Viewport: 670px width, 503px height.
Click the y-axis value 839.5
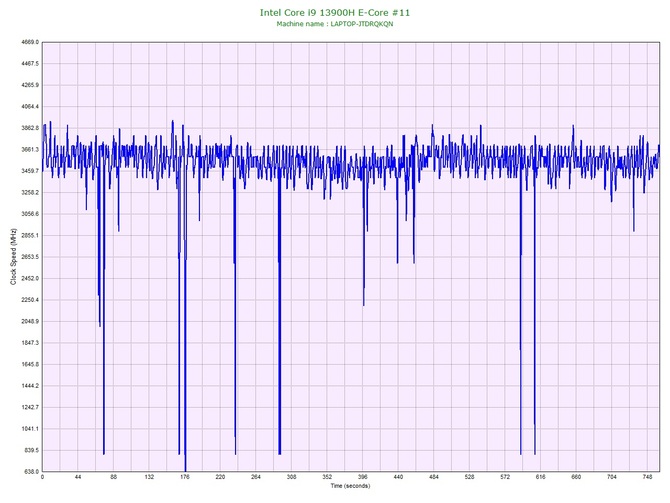click(x=31, y=450)
